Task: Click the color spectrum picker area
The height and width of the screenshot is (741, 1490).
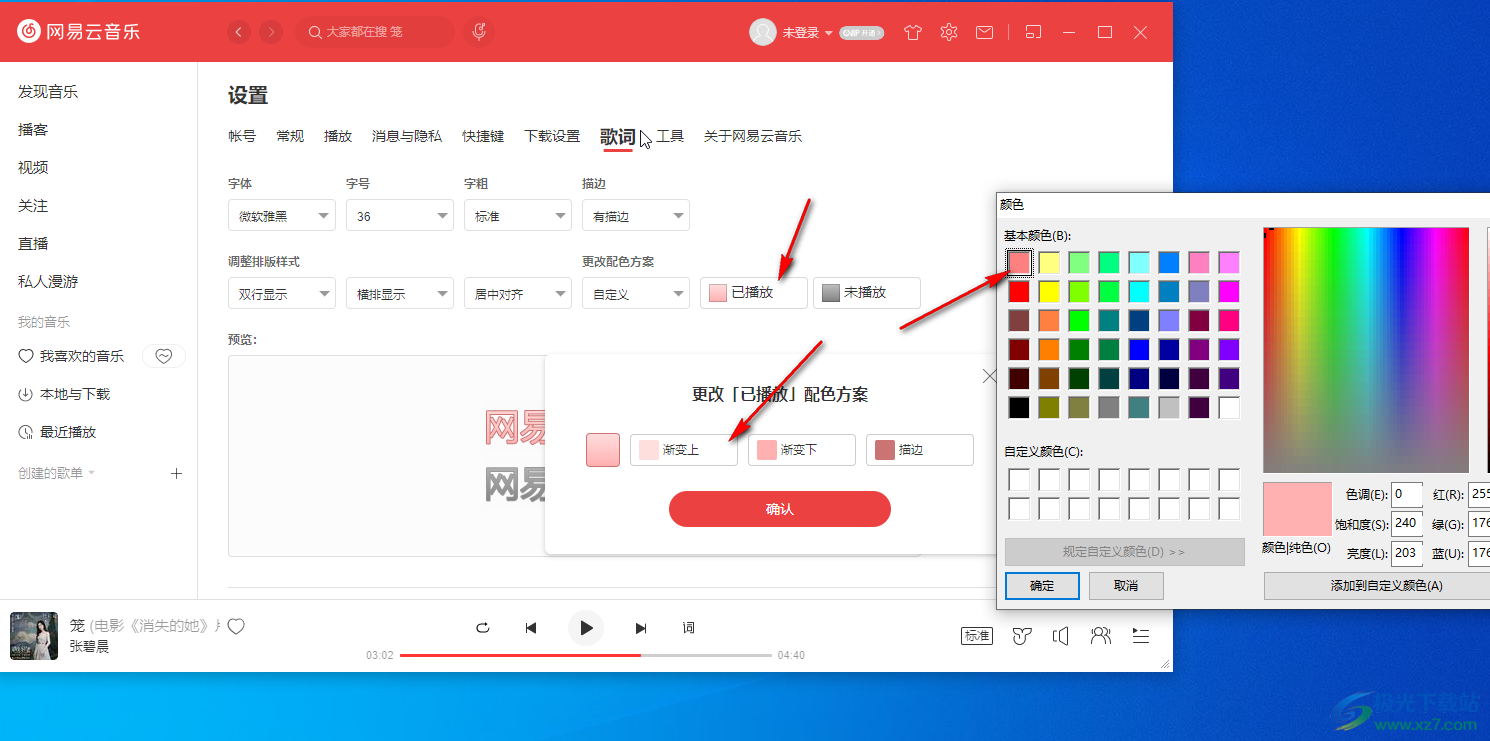Action: click(1366, 350)
